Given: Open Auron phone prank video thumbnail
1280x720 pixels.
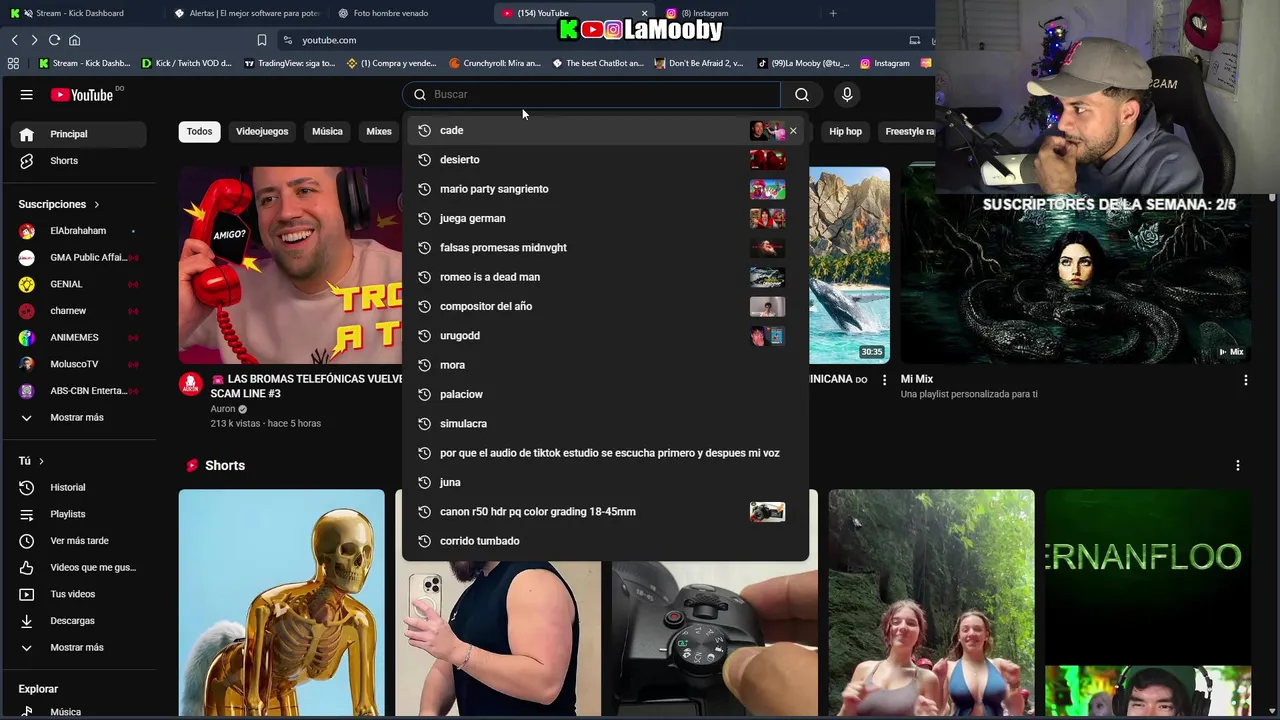Looking at the screenshot, I should point(290,265).
